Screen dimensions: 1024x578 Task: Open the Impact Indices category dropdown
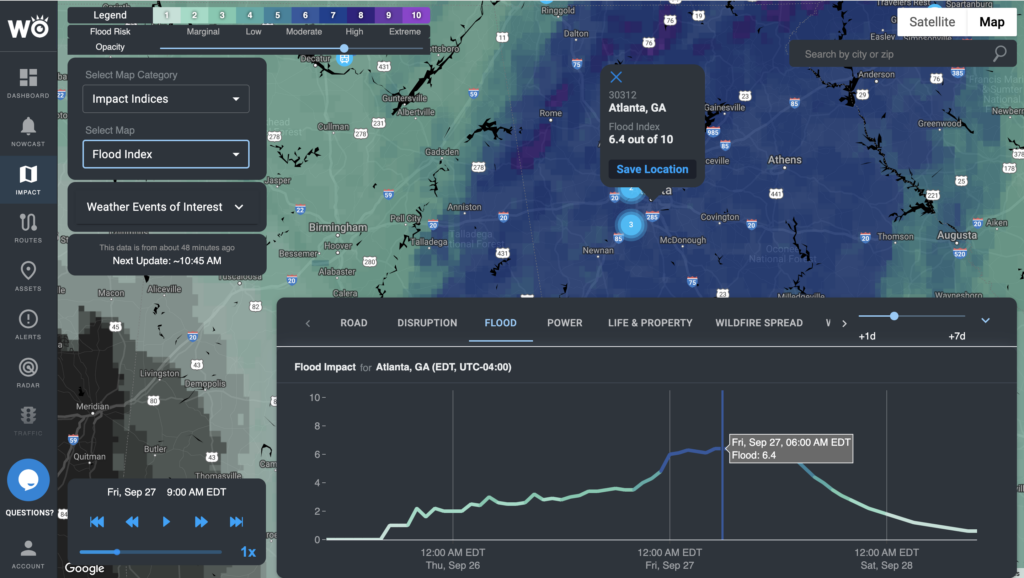point(166,99)
